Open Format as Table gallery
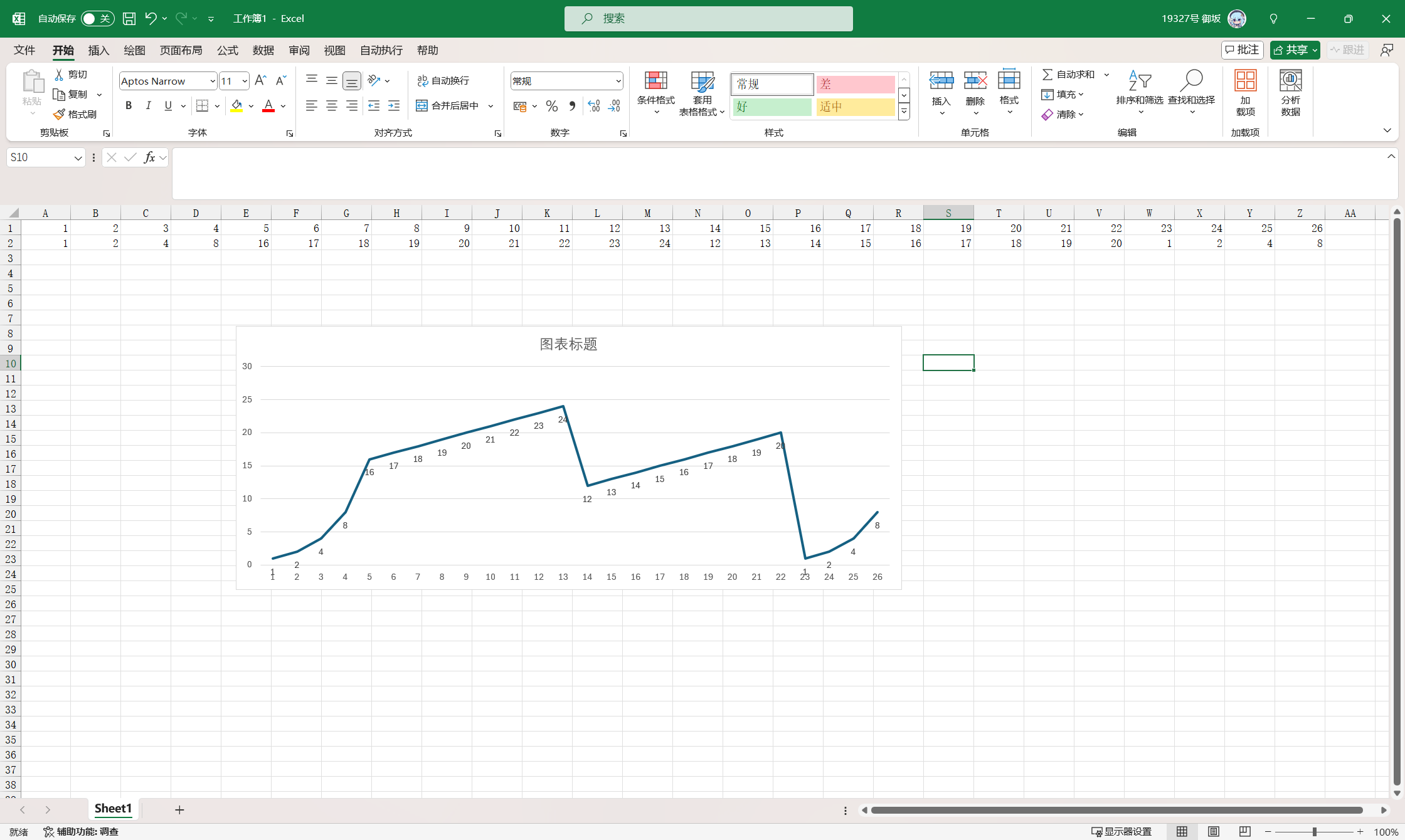 coord(702,93)
